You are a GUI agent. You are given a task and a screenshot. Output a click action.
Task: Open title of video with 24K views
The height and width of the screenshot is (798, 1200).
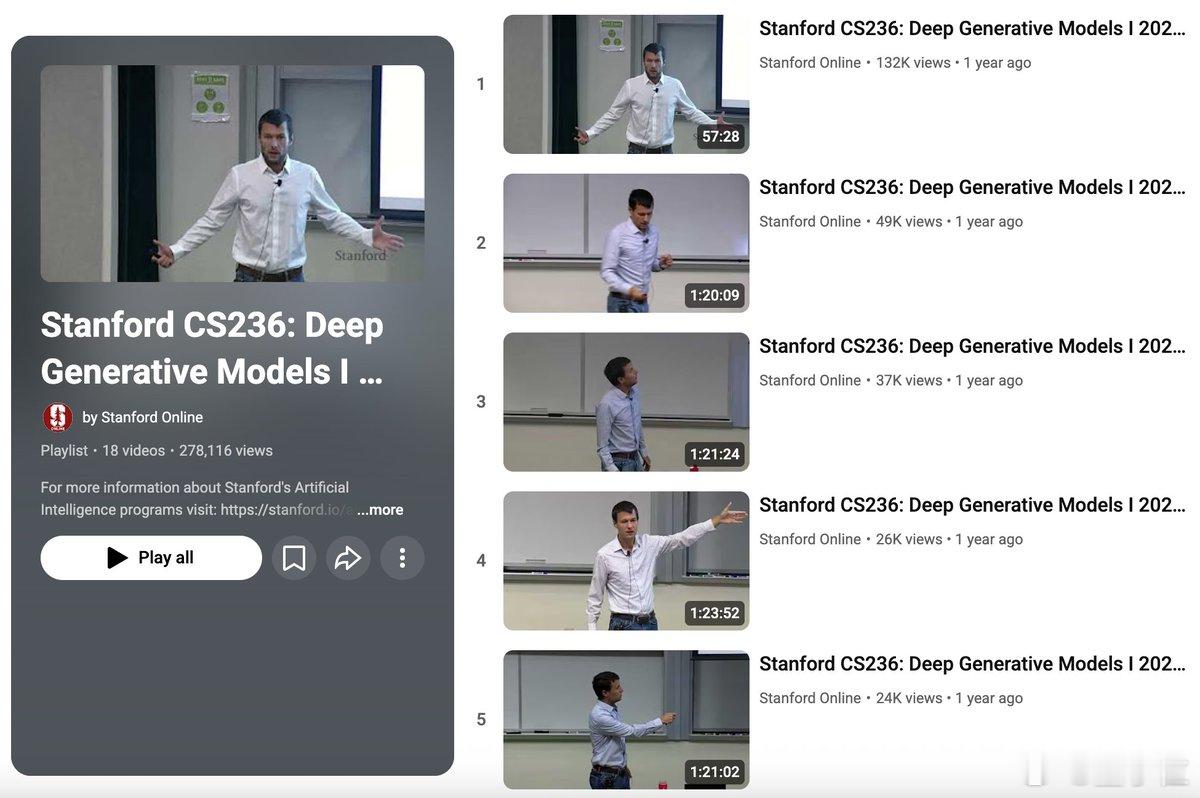pos(972,664)
